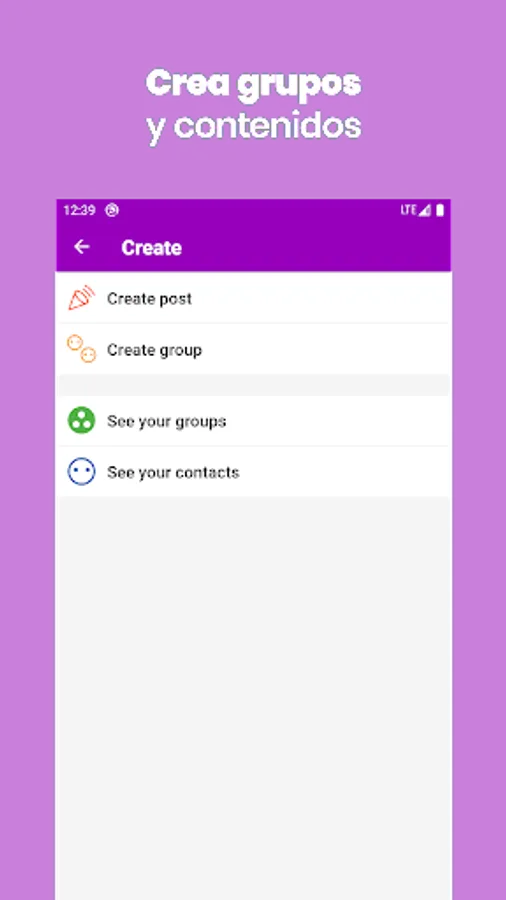Screen dimensions: 506x900
Task: Click the party popper Create post icon
Action: click(x=81, y=298)
